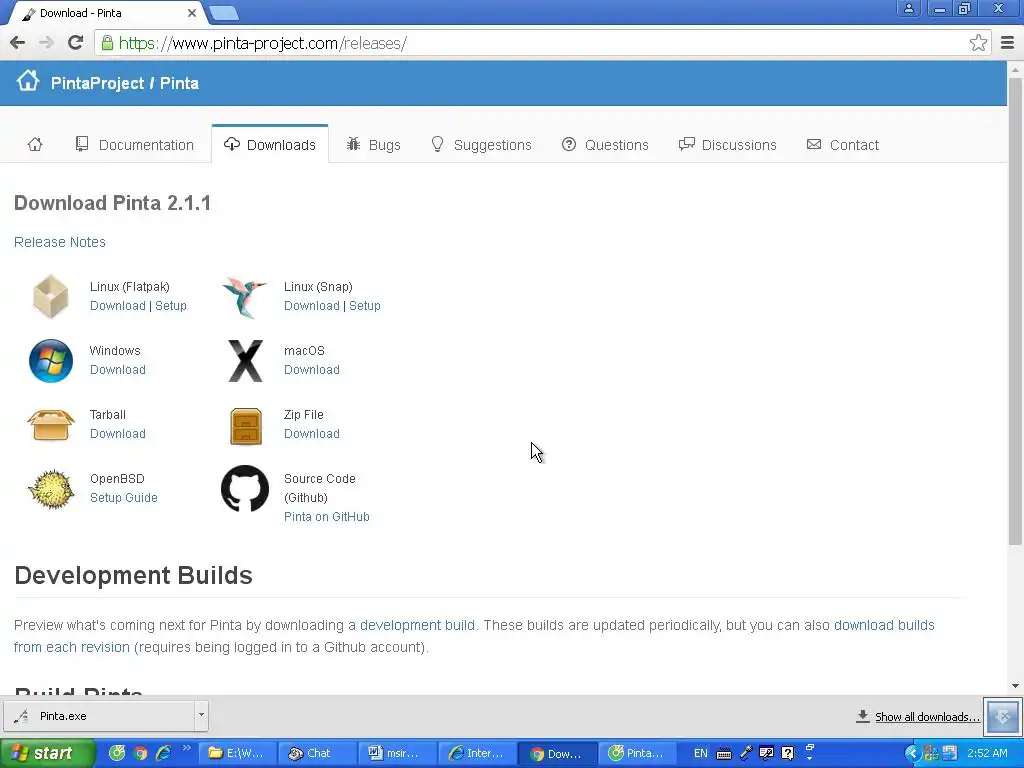The image size is (1024, 768).
Task: Click the Zip File Download link
Action: (x=312, y=434)
